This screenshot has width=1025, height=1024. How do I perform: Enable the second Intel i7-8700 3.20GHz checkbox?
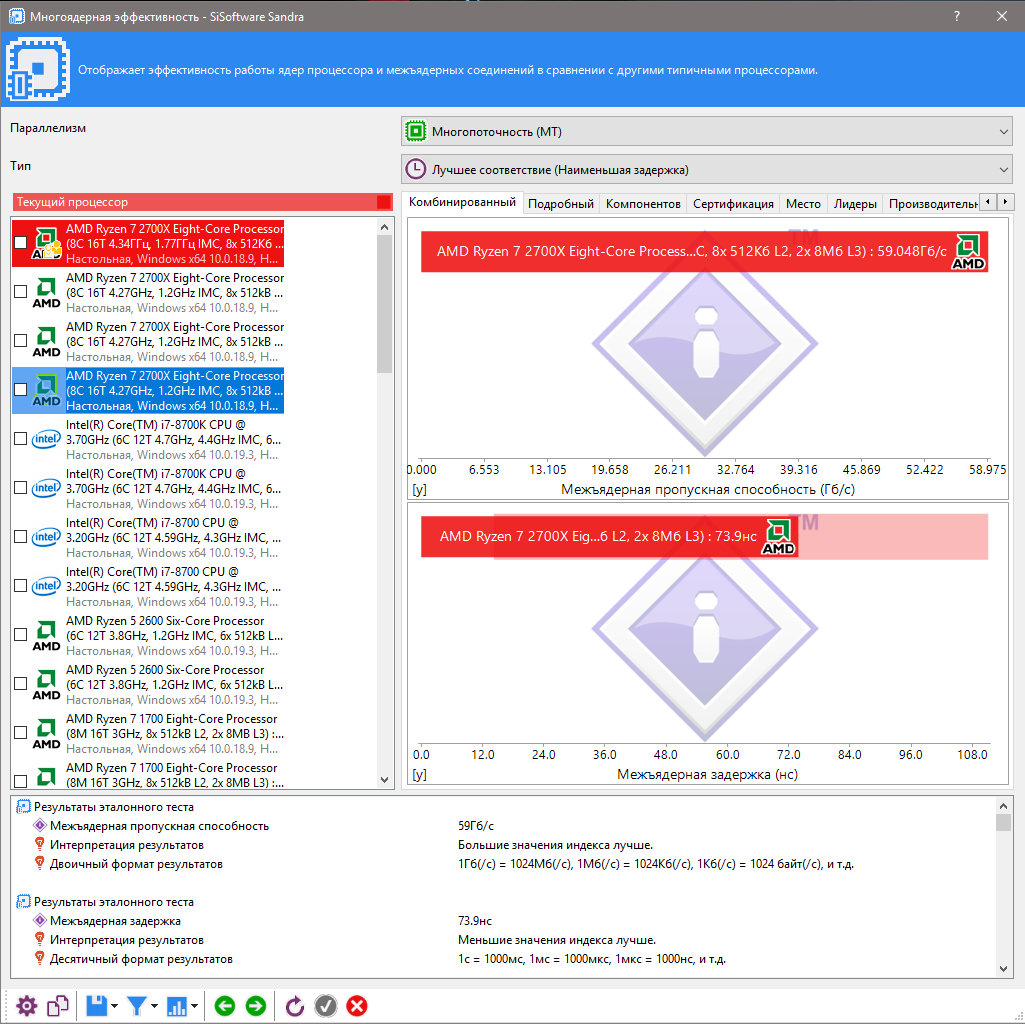[x=20, y=585]
